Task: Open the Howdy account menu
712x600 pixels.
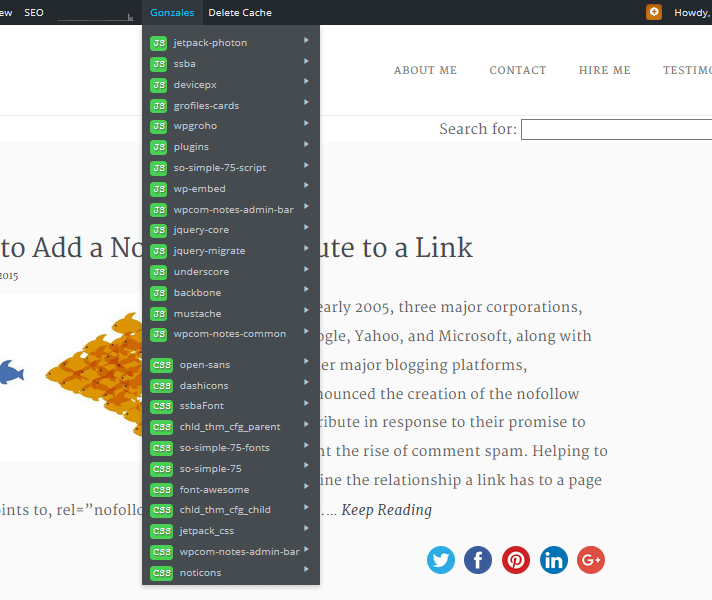Action: [692, 13]
